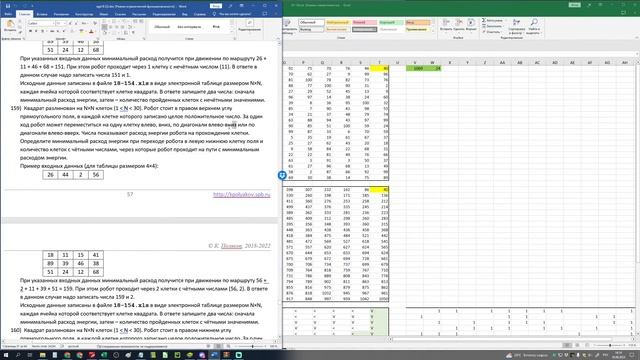Image resolution: width=640 pixels, height=360 pixels.
Task: Adjust the Word zoom slider in status bar
Action: coord(253,346)
